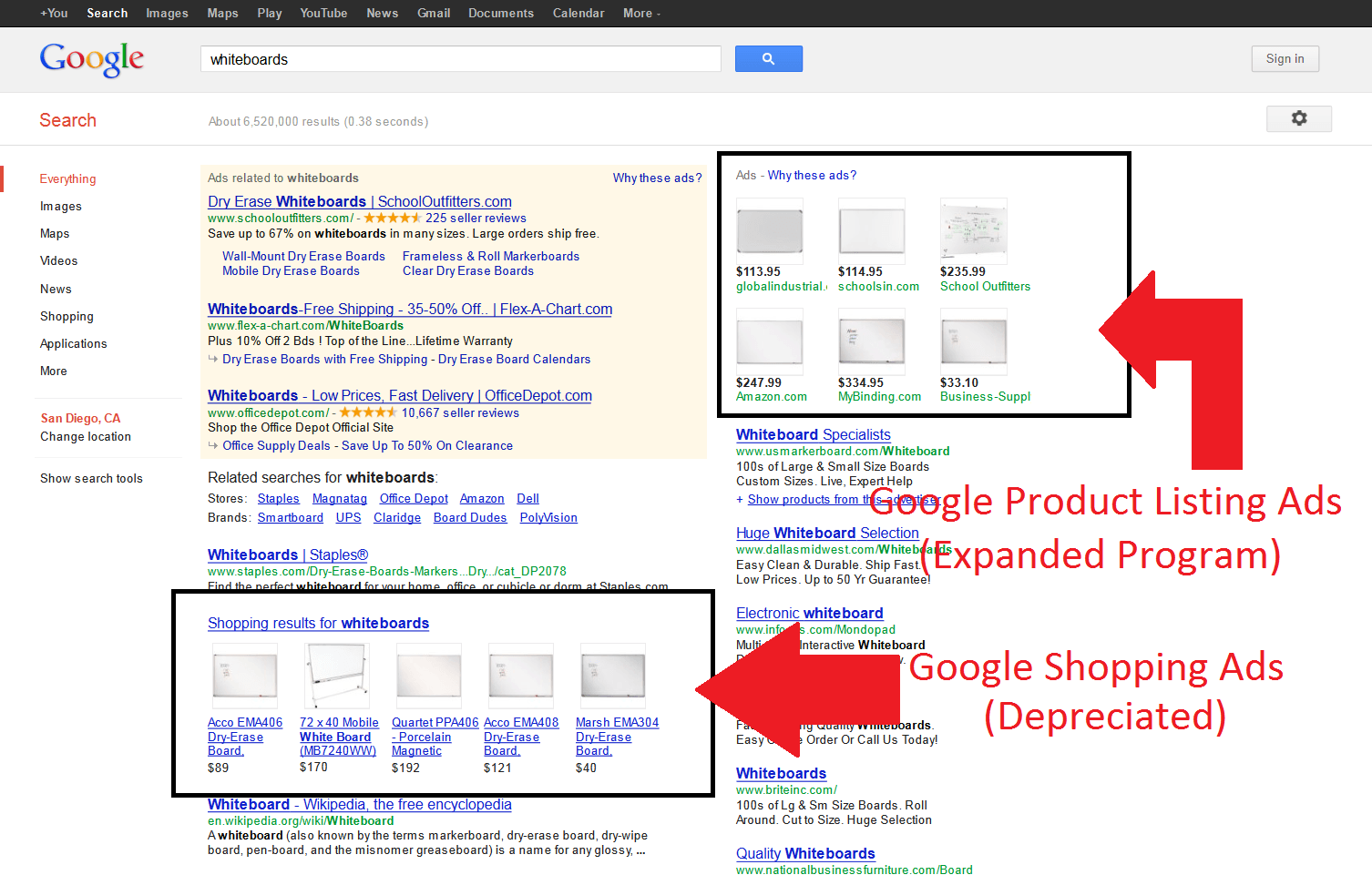Open Documents from the top bar
This screenshot has height=875, width=1372.
(501, 14)
